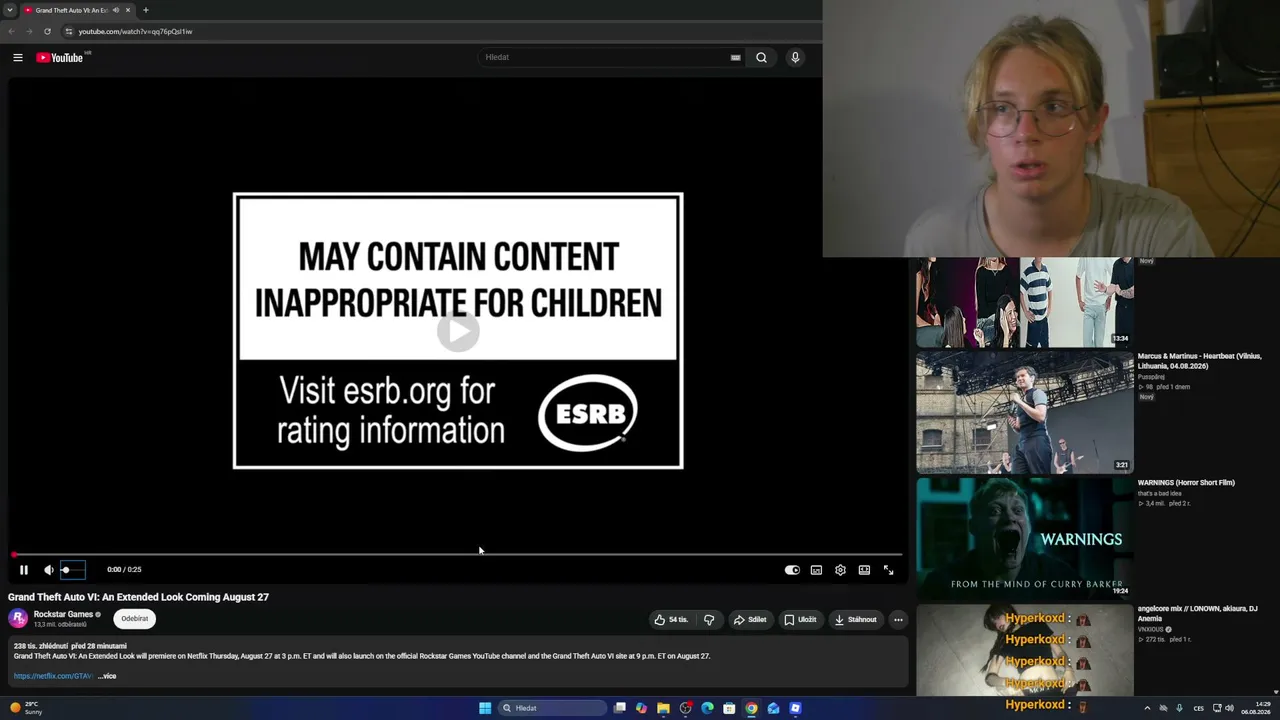Image resolution: width=1280 pixels, height=720 pixels.
Task: Open the Windows Start menu
Action: coord(485,708)
